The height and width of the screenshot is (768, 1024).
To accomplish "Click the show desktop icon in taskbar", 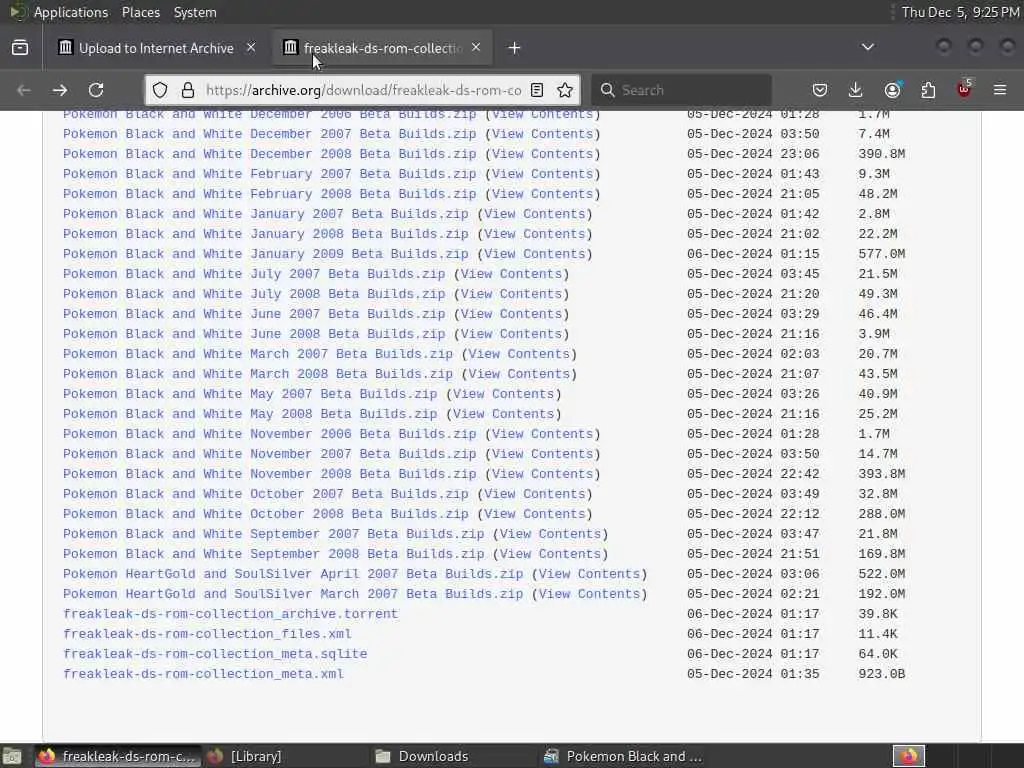I will (12, 756).
